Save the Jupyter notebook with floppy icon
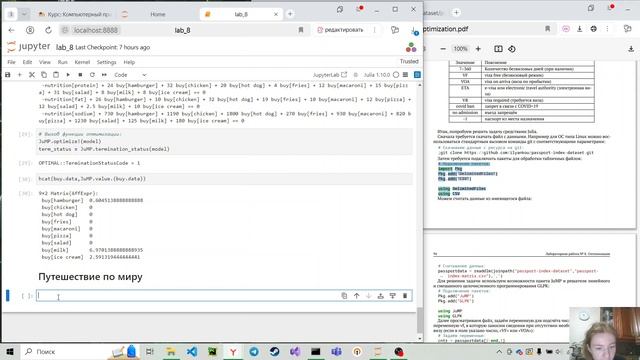The width and height of the screenshot is (640, 360). click(7, 75)
